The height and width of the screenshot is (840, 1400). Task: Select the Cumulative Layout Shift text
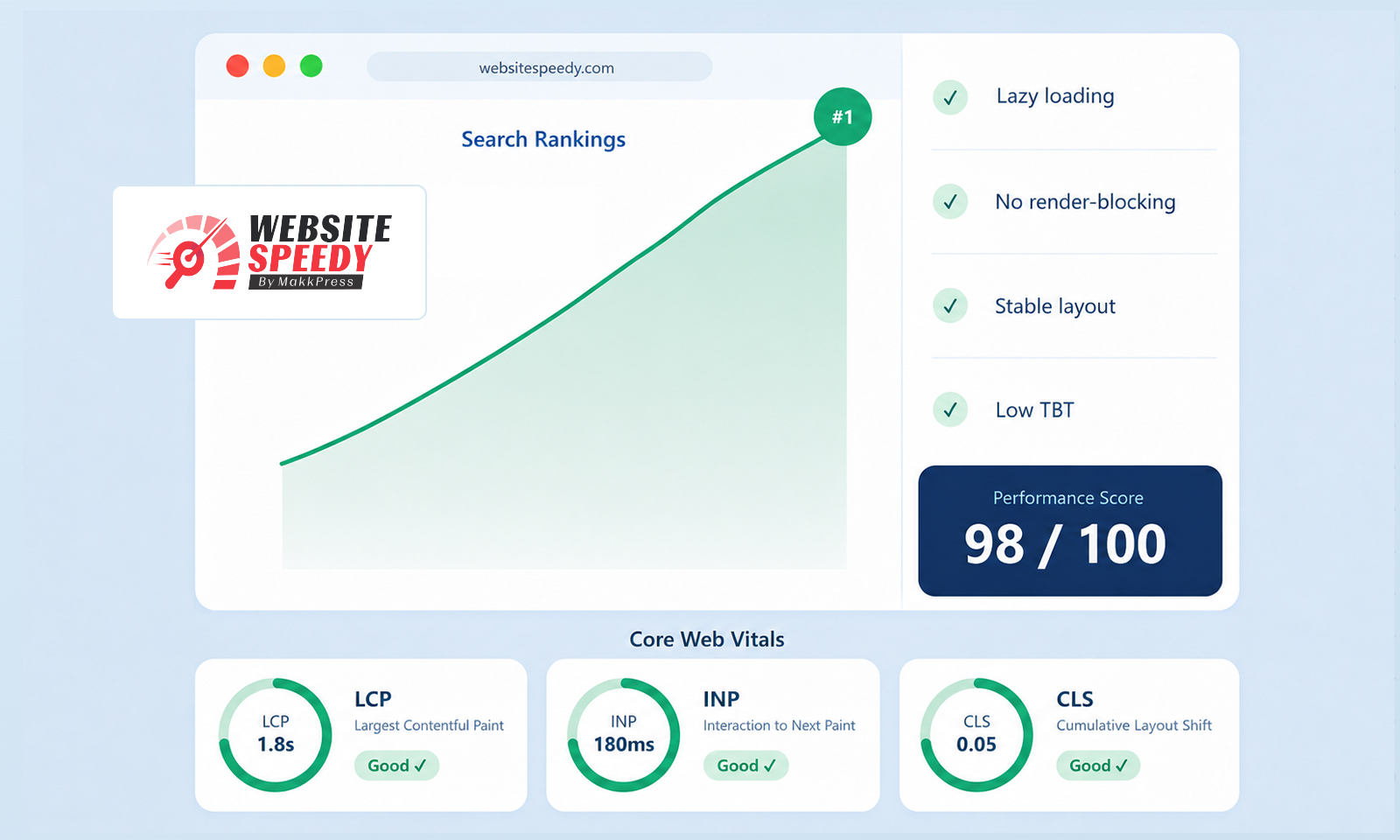point(1134,725)
